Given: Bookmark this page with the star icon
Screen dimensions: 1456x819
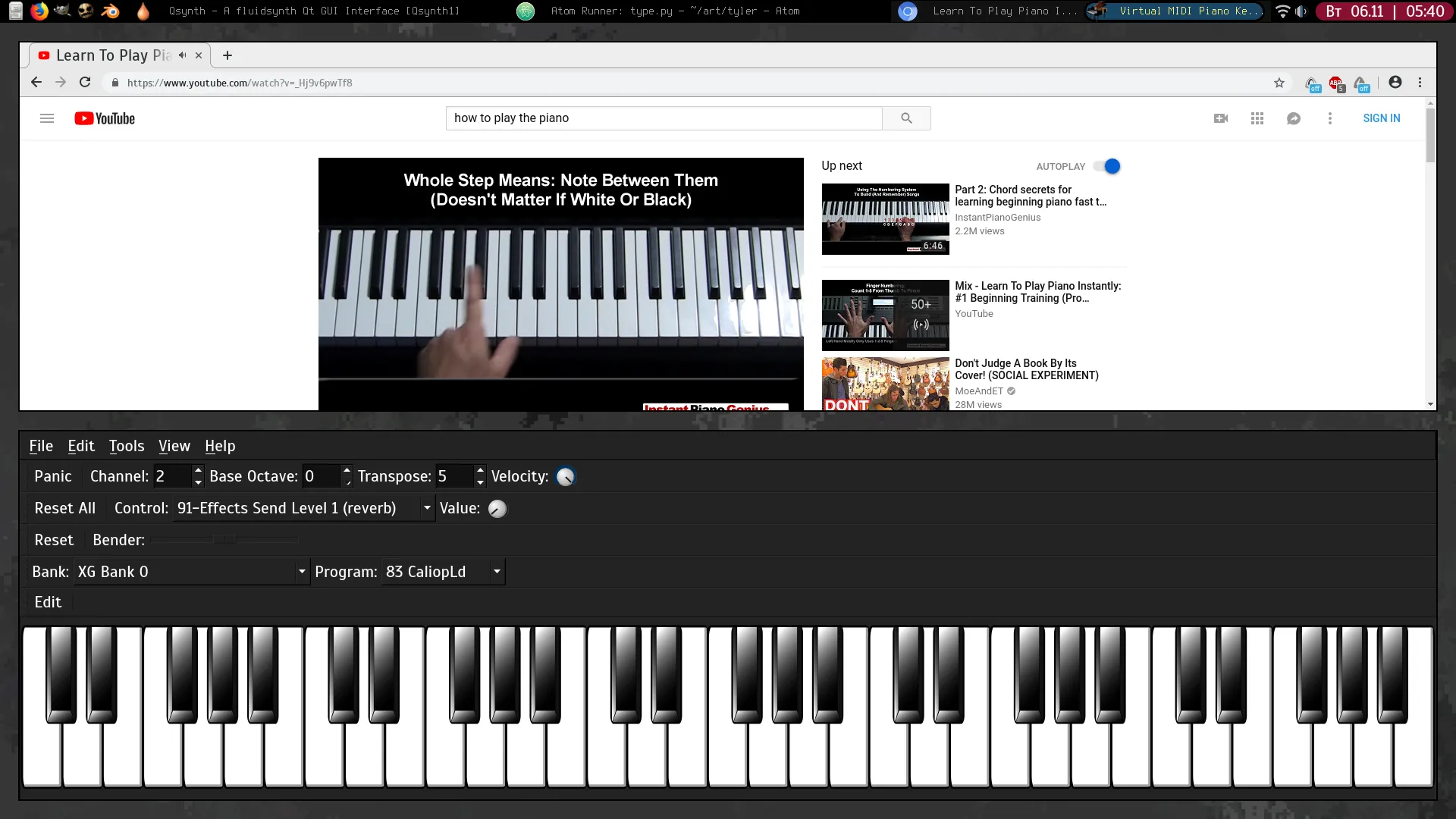Looking at the screenshot, I should pyautogui.click(x=1279, y=83).
